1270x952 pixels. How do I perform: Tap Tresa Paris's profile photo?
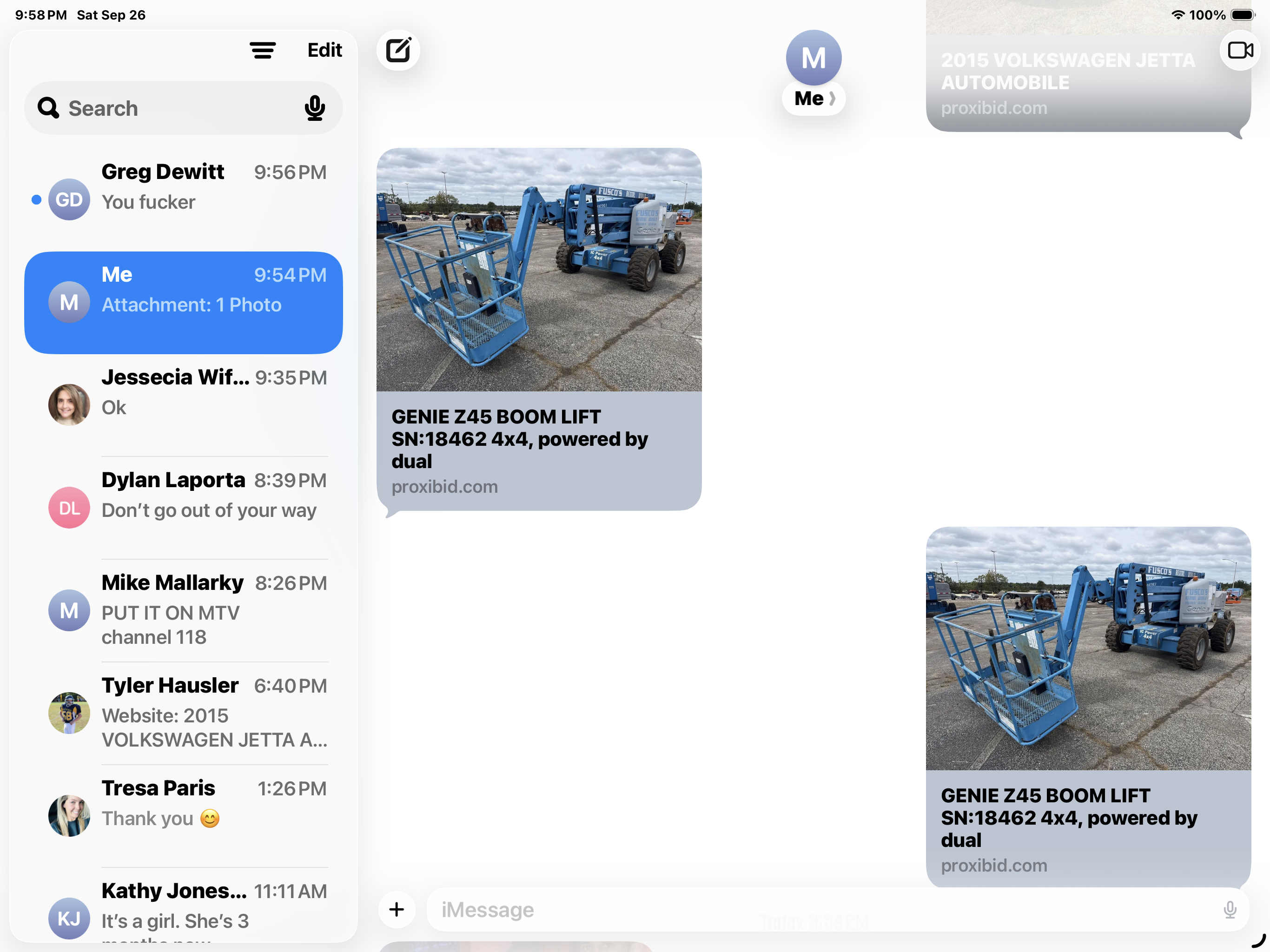coord(69,816)
